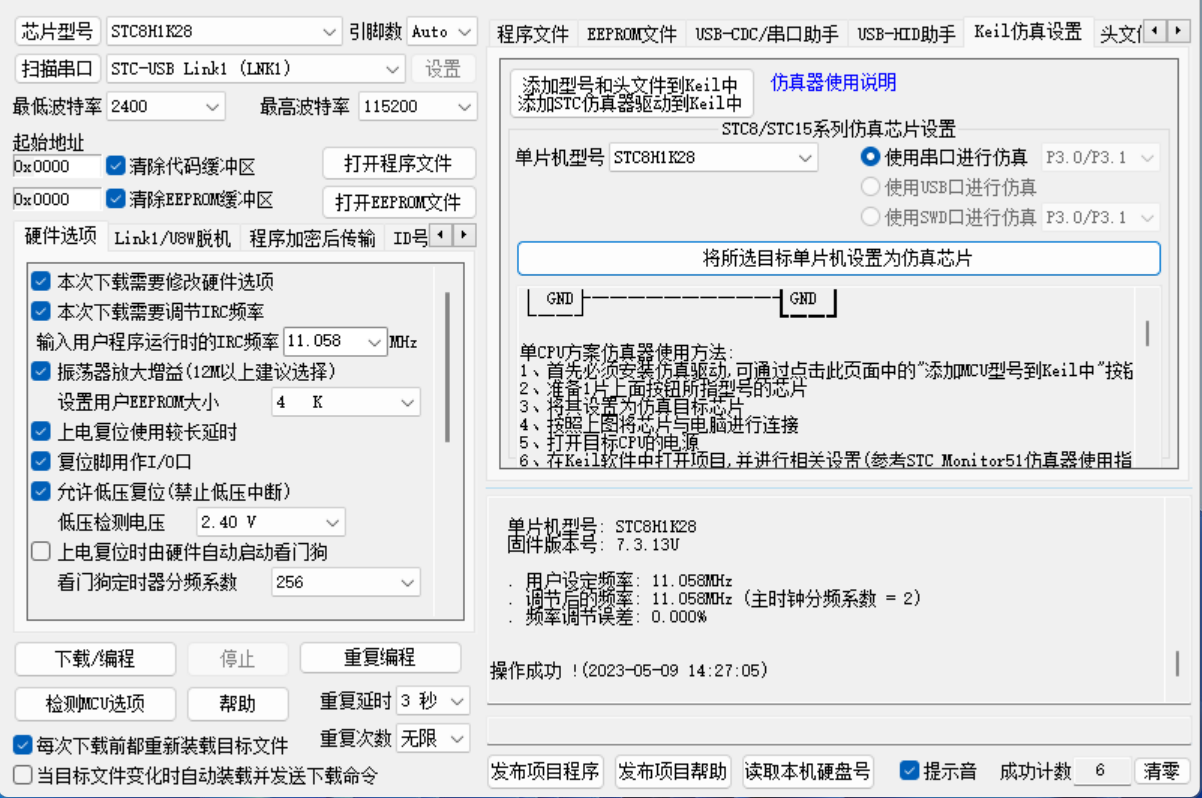Viewport: 1202px width, 798px height.
Task: Click the 读取本机硬盘号 button
Action: (x=807, y=771)
